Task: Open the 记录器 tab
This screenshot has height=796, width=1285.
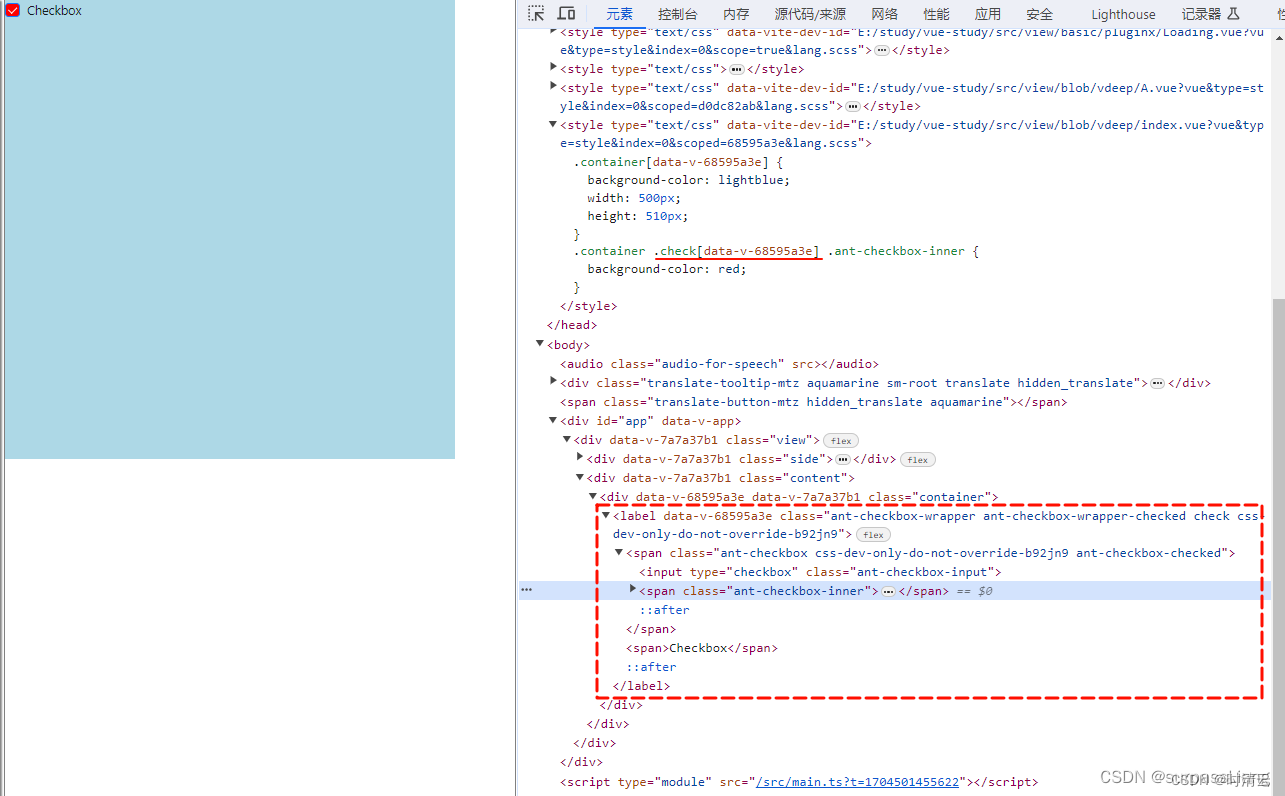Action: click(x=1201, y=14)
